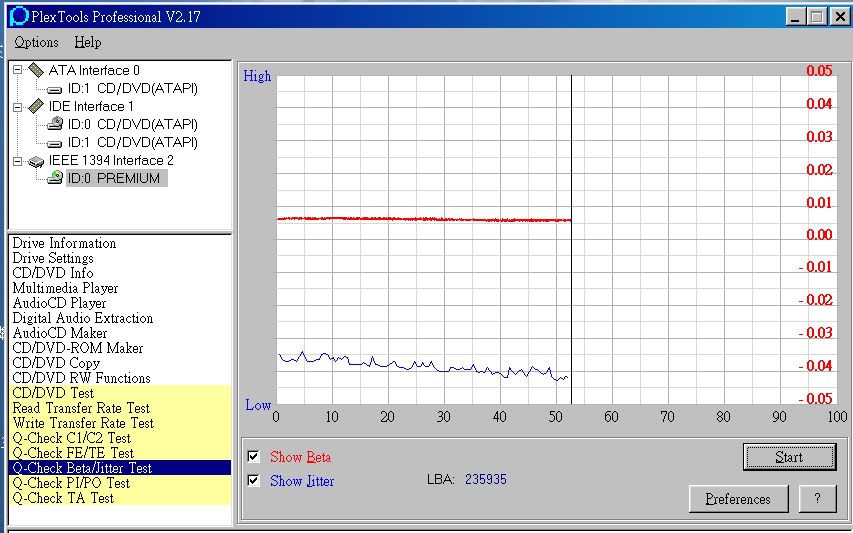853x533 pixels.
Task: Collapse the IDE Interface 1 node
Action: (x=17, y=107)
